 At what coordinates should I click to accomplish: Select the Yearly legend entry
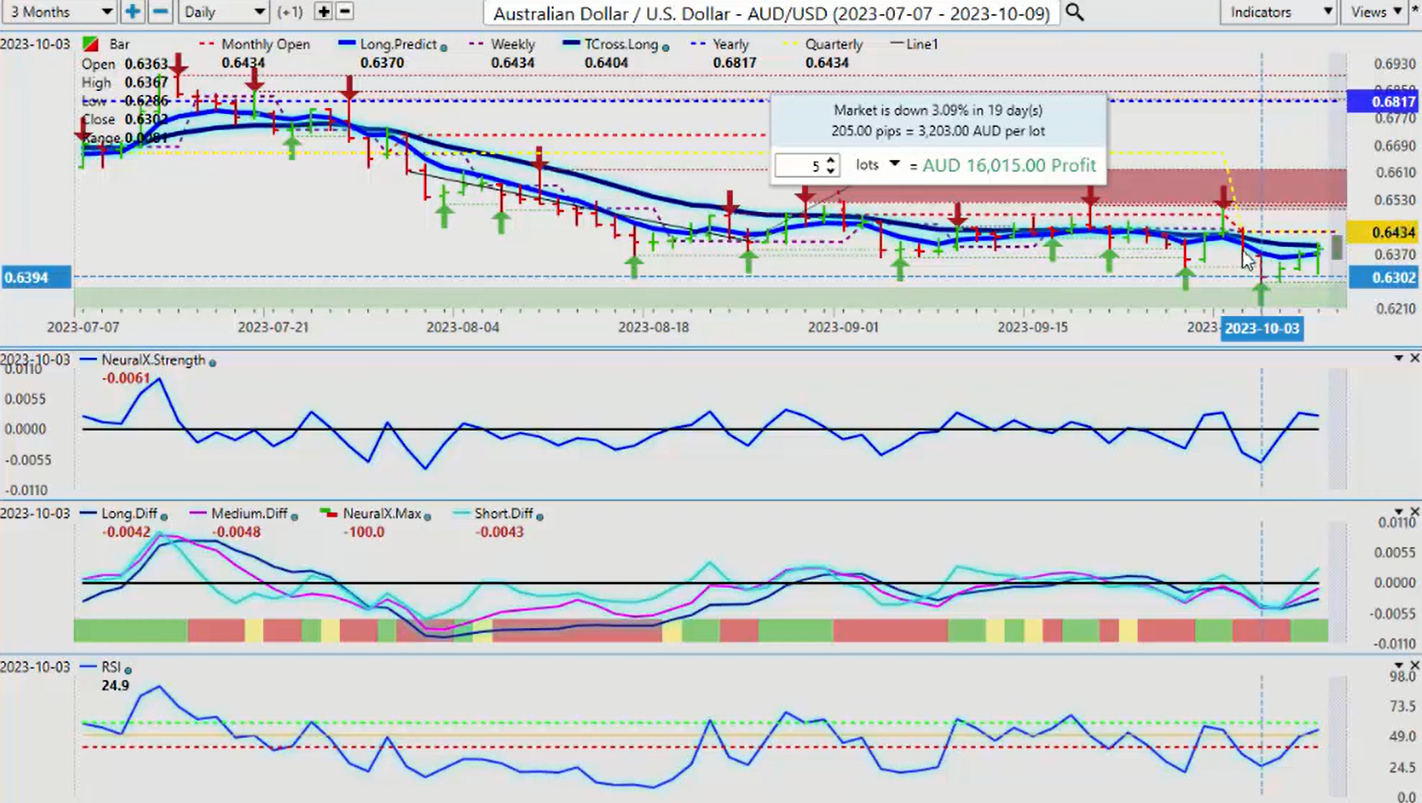tap(730, 45)
